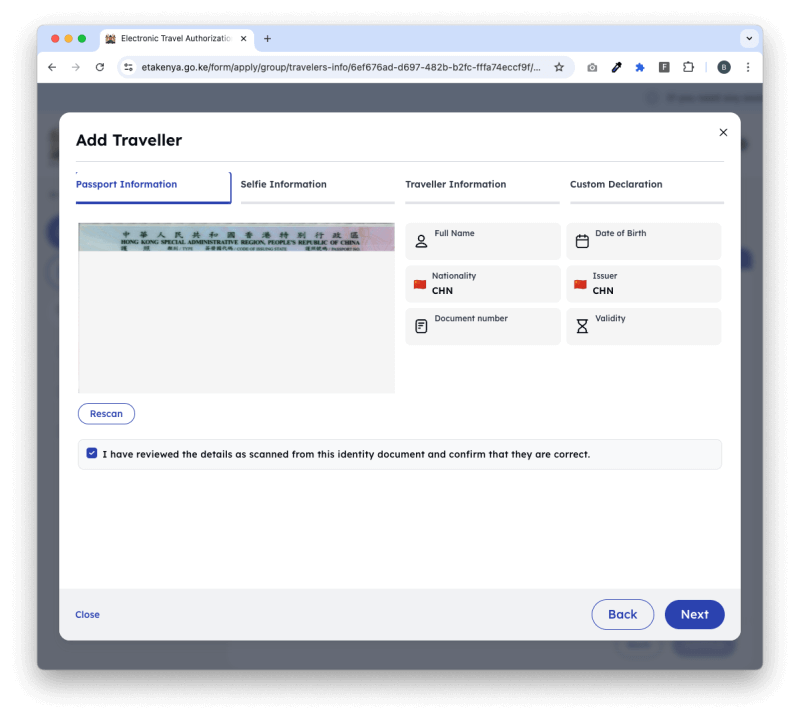The width and height of the screenshot is (800, 719).
Task: Click the Close link
Action: click(87, 615)
